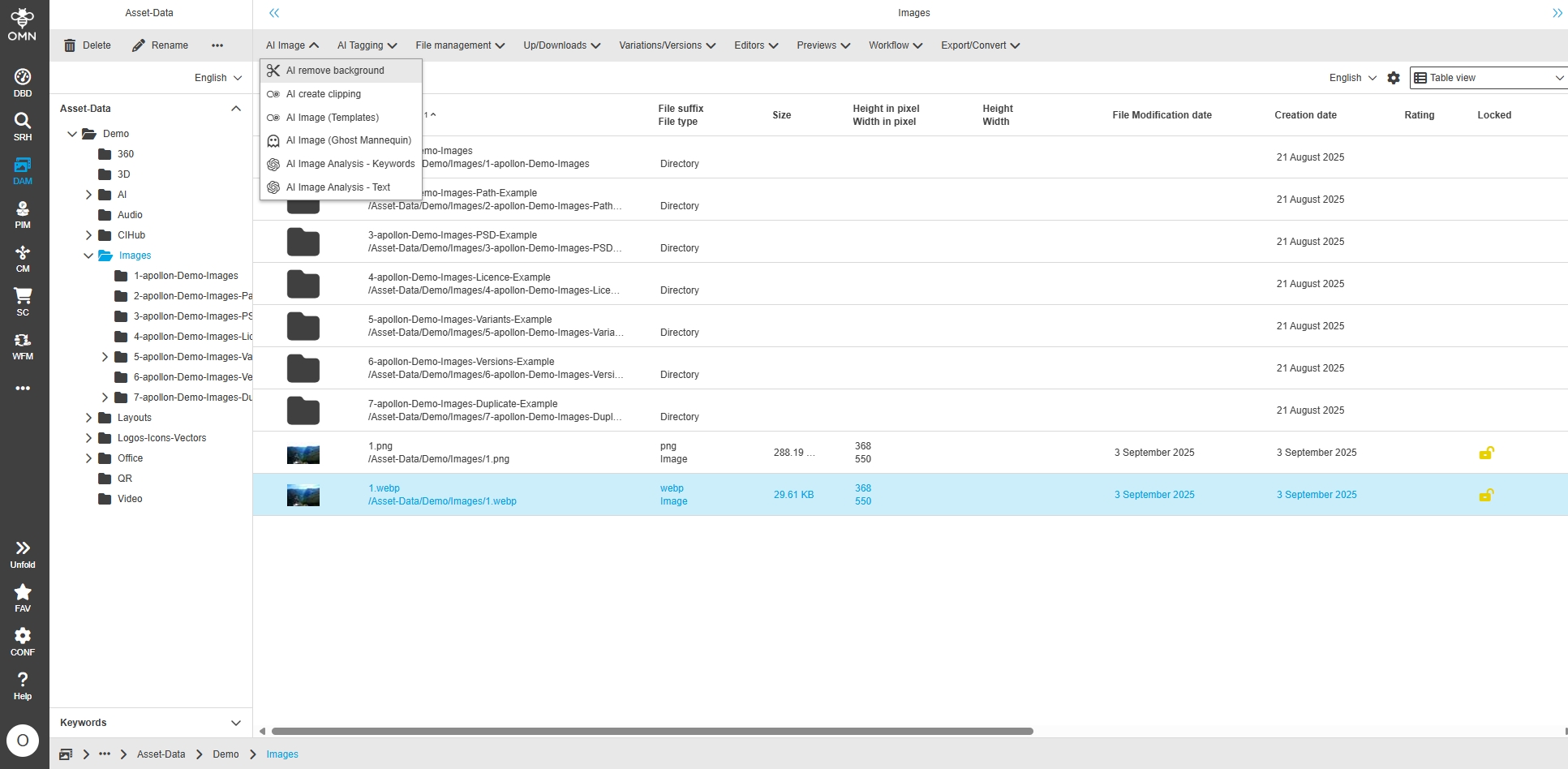Expand the Layouts folder in tree
The width and height of the screenshot is (1568, 769).
click(89, 418)
